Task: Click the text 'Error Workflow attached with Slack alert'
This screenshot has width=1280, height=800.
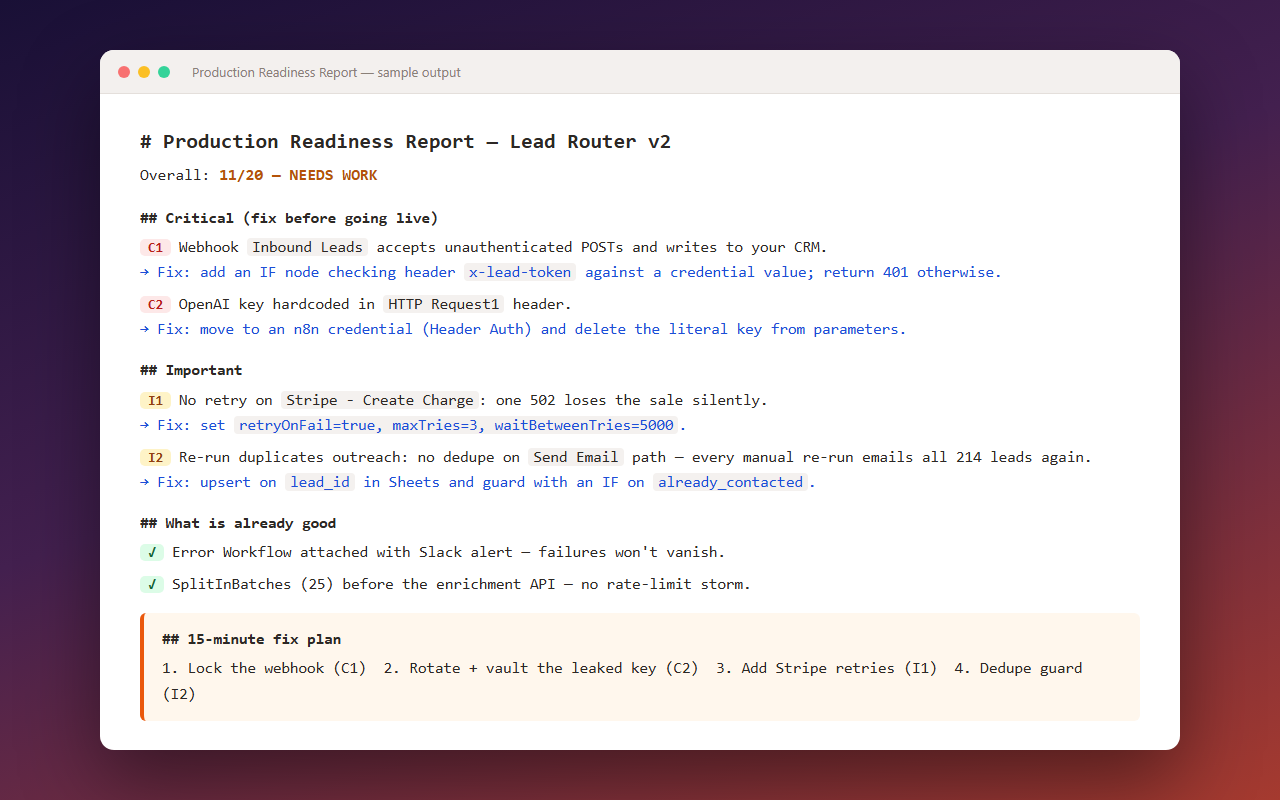Action: (x=343, y=552)
